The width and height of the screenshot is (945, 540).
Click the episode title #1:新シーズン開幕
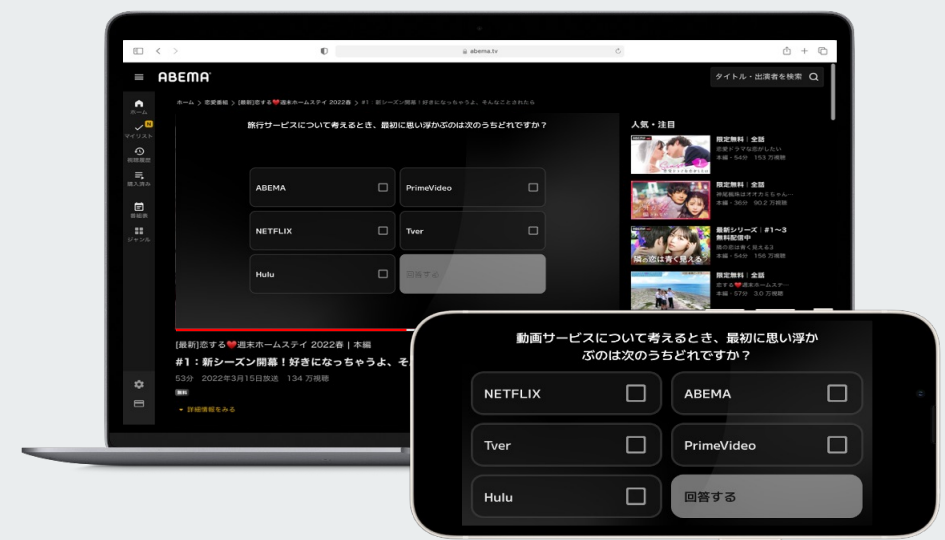point(293,362)
